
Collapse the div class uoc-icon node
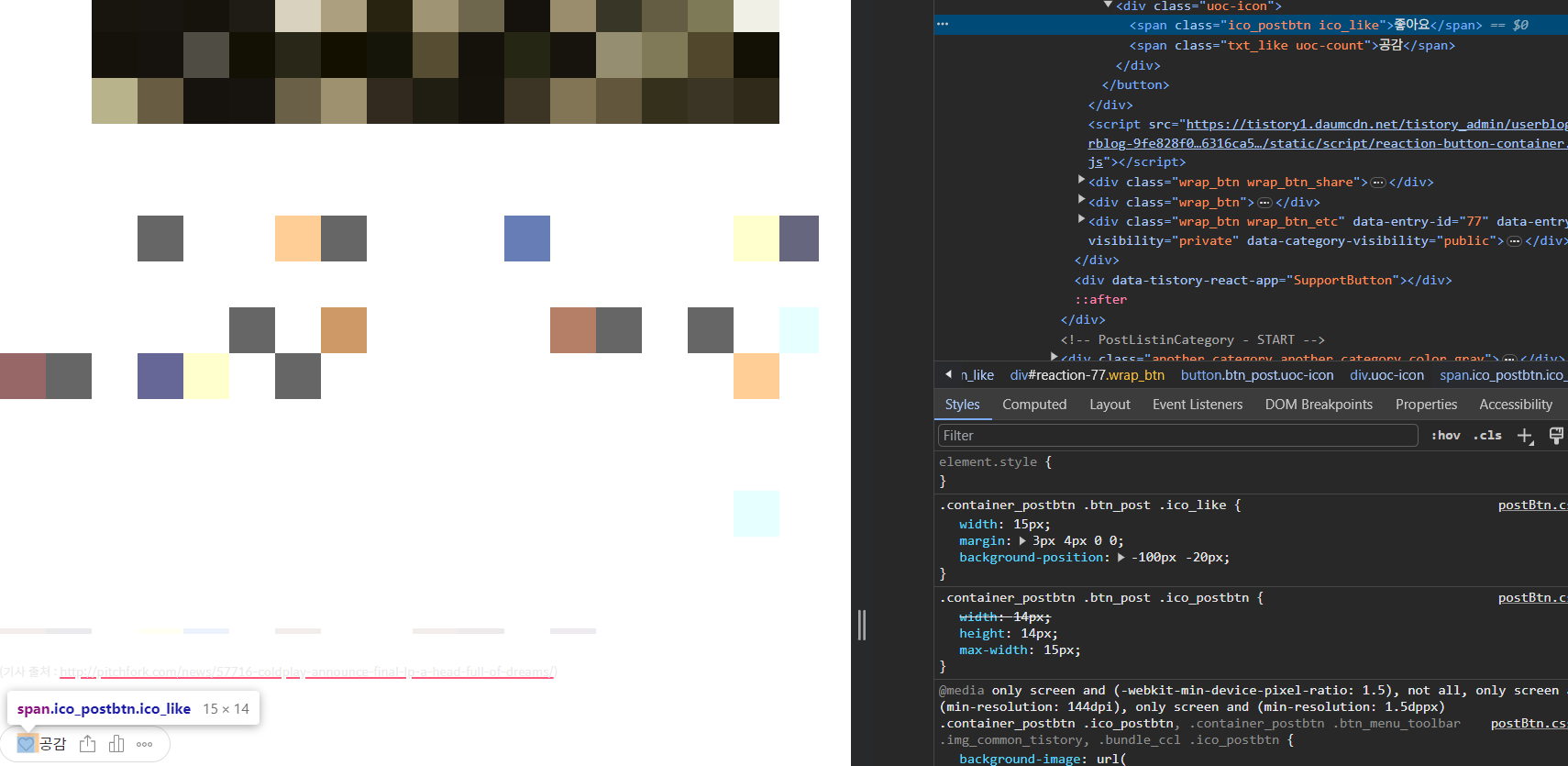click(1108, 6)
